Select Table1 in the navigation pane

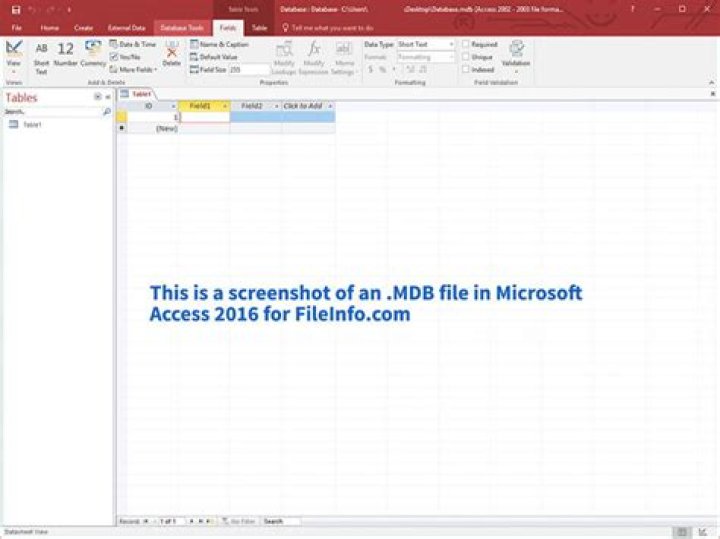point(32,125)
